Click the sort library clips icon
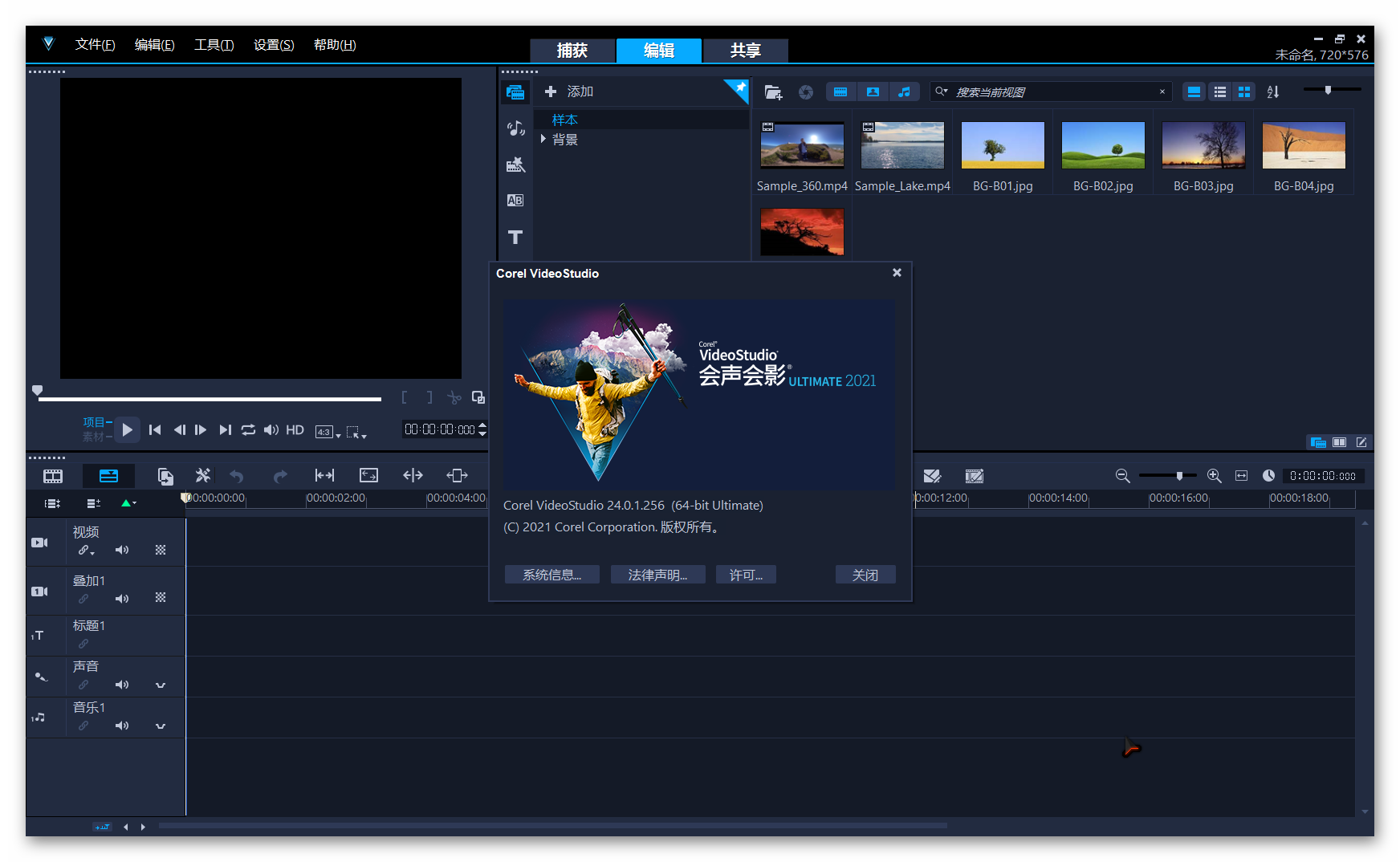Screen dimensions: 1400x862 (1273, 92)
